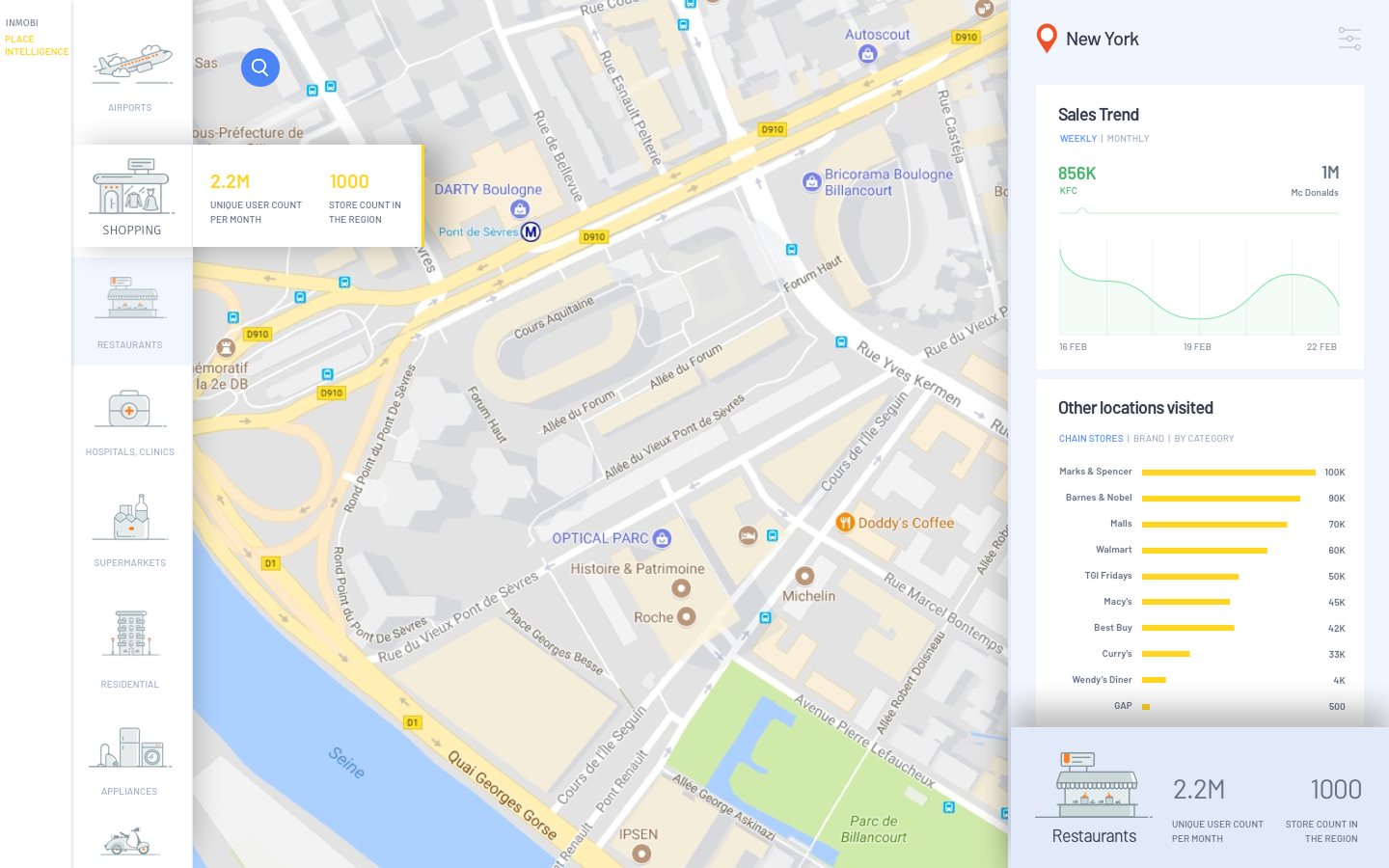Switch to the Brand tab
The width and height of the screenshot is (1389, 868).
point(1149,439)
